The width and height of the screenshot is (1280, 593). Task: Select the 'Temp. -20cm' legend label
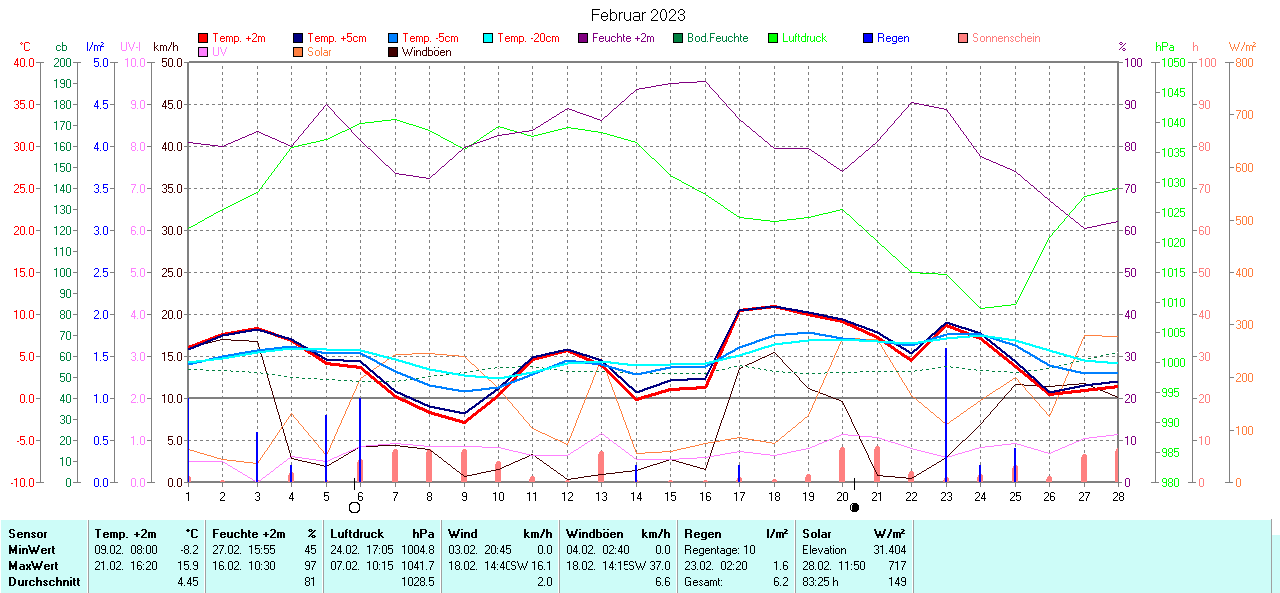[528, 38]
